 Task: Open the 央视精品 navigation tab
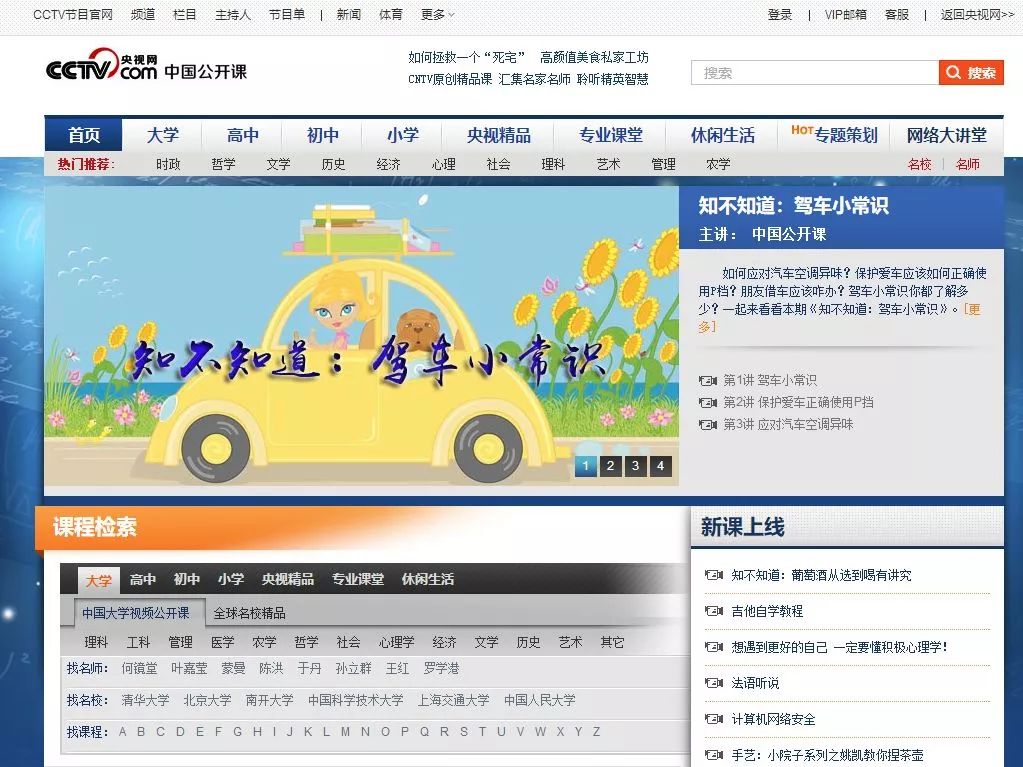tap(498, 135)
